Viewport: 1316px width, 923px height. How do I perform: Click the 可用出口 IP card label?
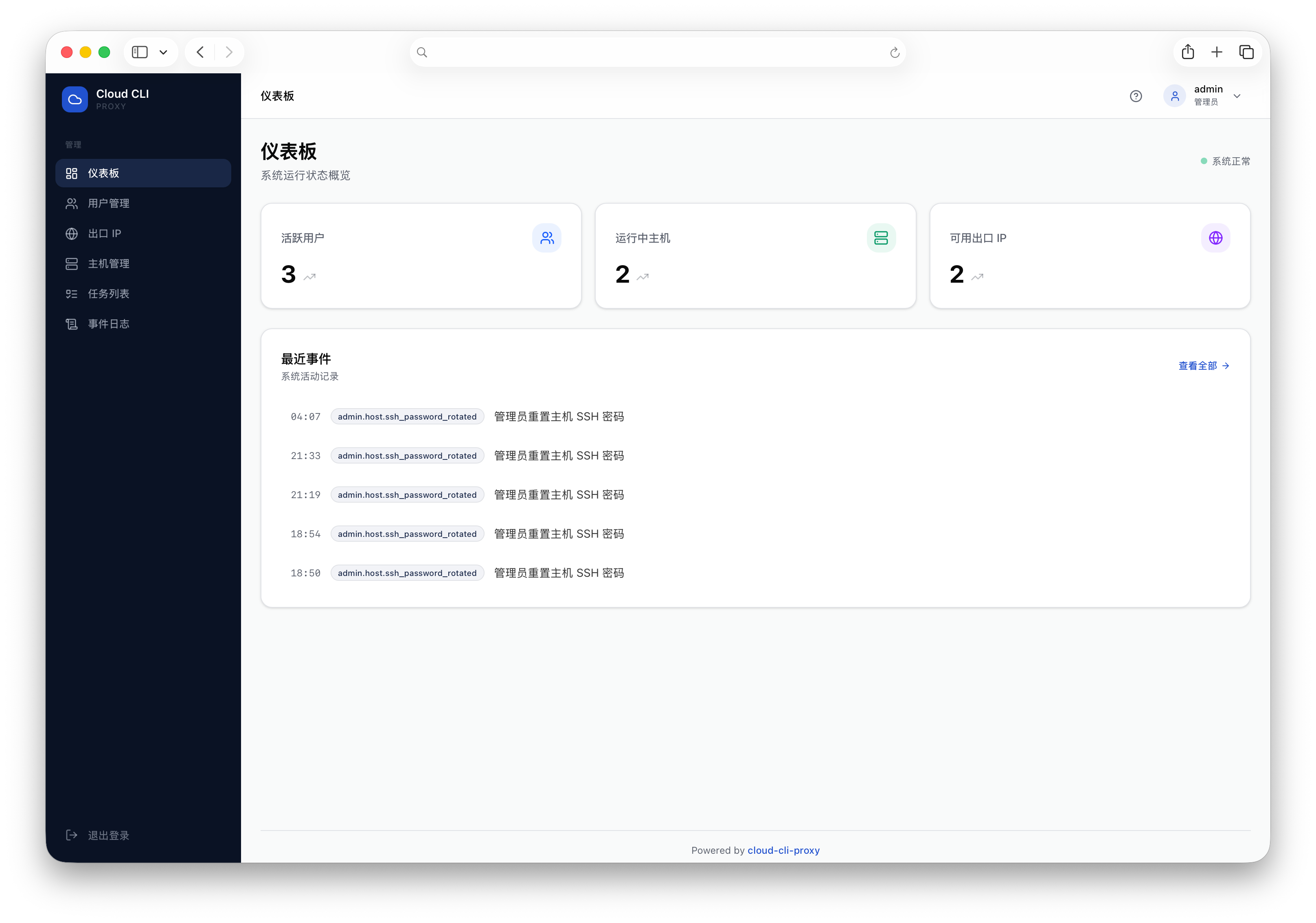[x=978, y=238]
